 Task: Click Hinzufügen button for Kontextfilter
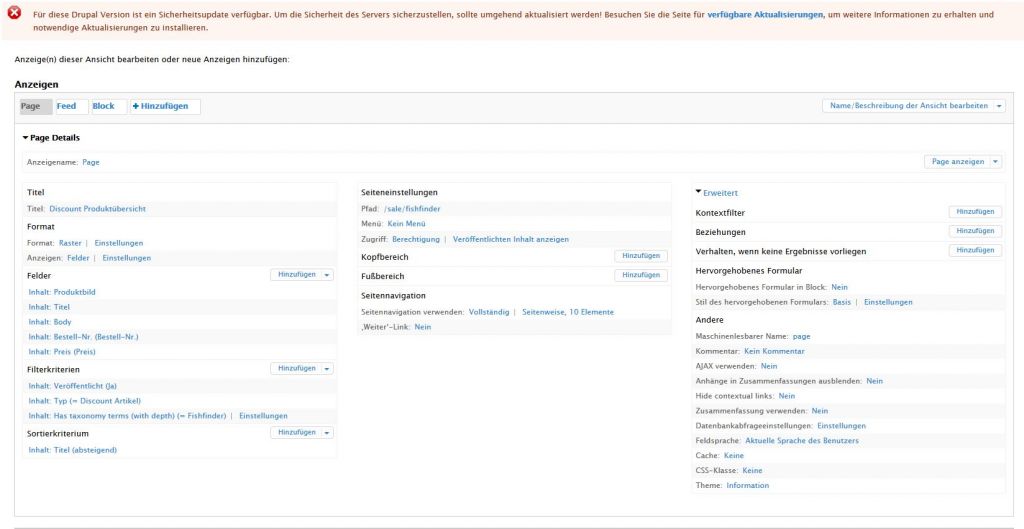(975, 212)
